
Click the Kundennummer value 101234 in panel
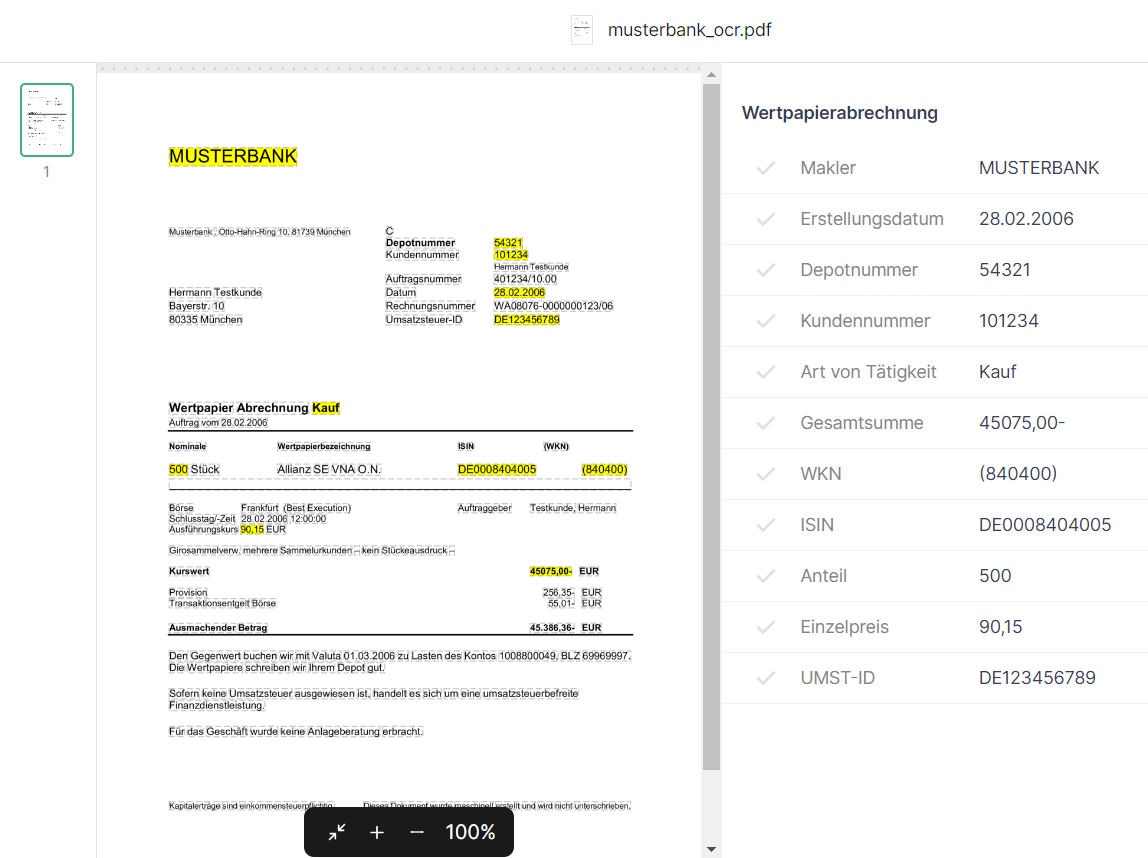[x=1009, y=321]
